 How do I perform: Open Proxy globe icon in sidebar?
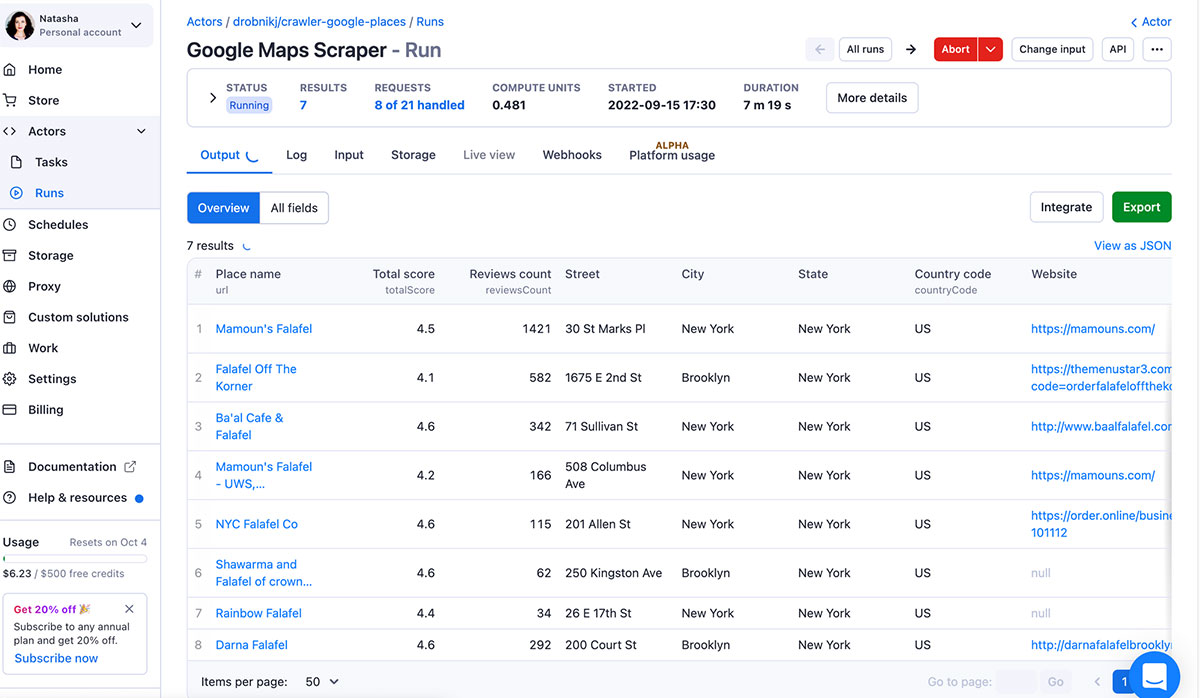pos(10,287)
